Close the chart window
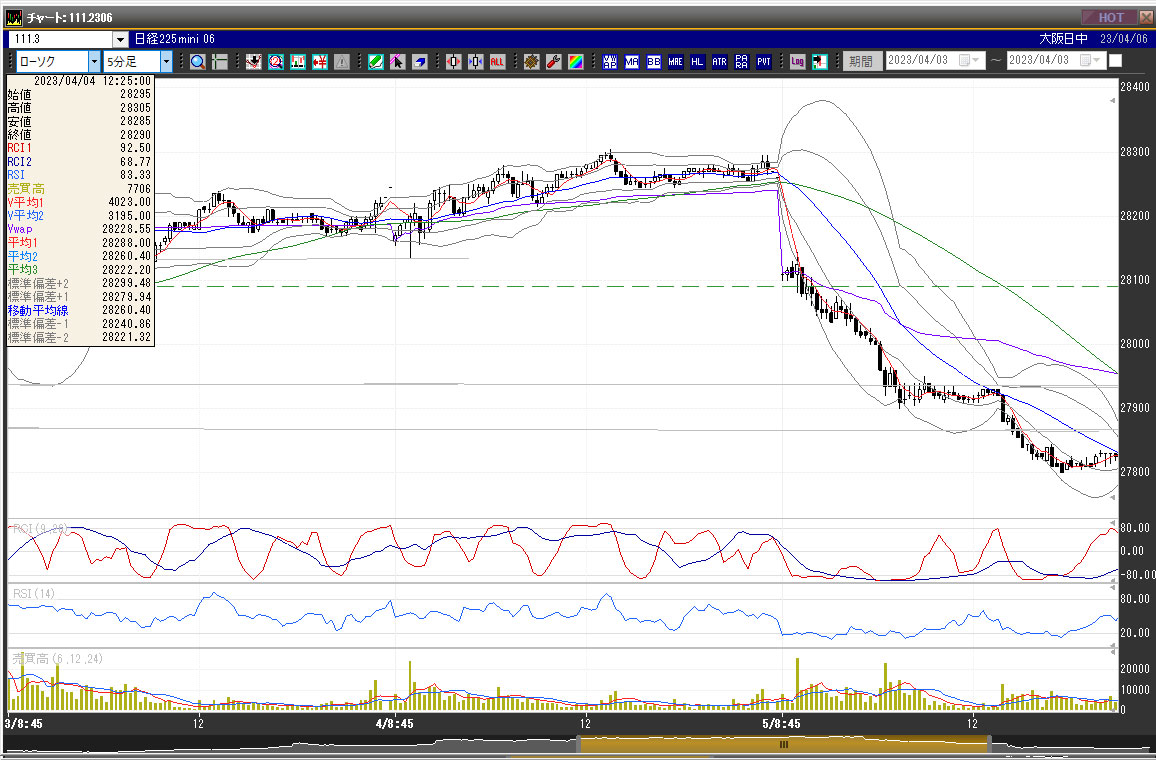1156x760 pixels. coord(1146,18)
